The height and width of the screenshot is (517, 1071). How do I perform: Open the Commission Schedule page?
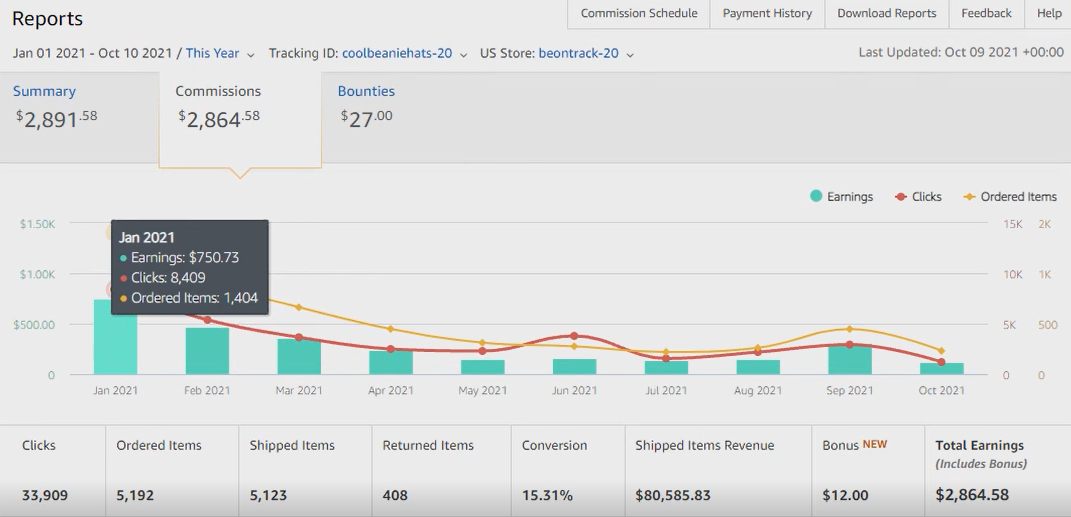click(x=639, y=14)
